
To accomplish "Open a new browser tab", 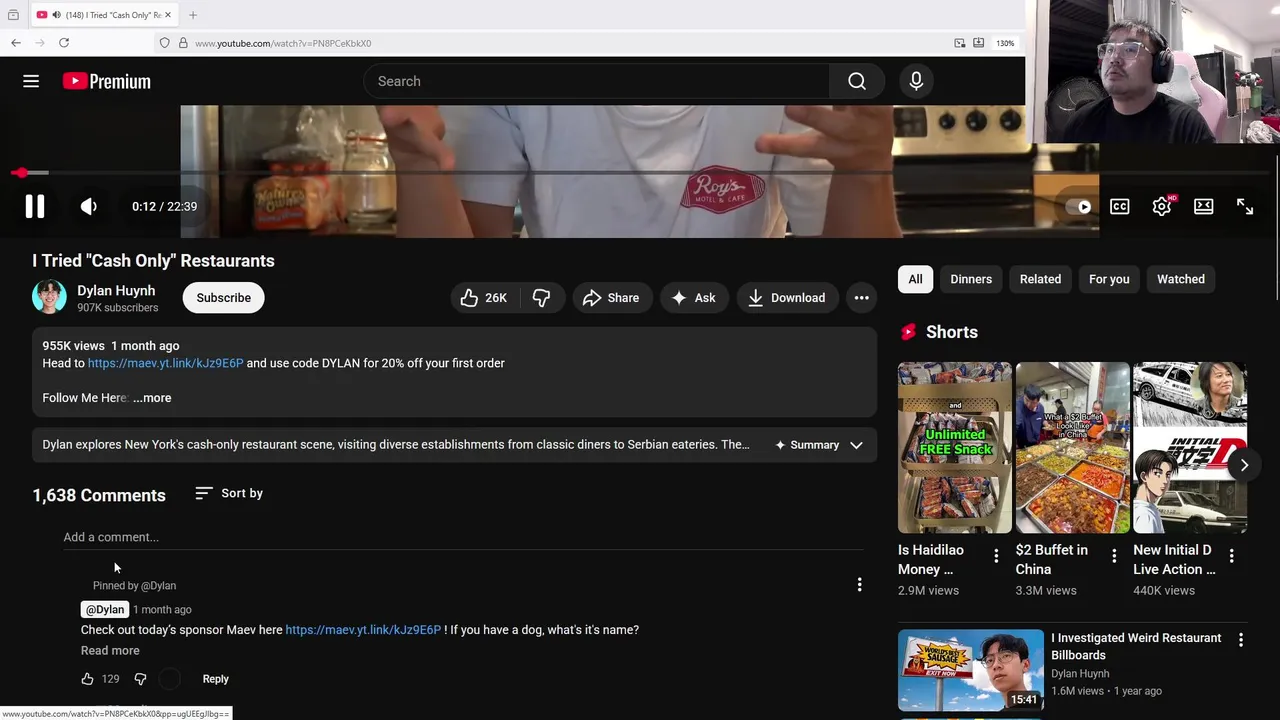I will click(x=193, y=15).
